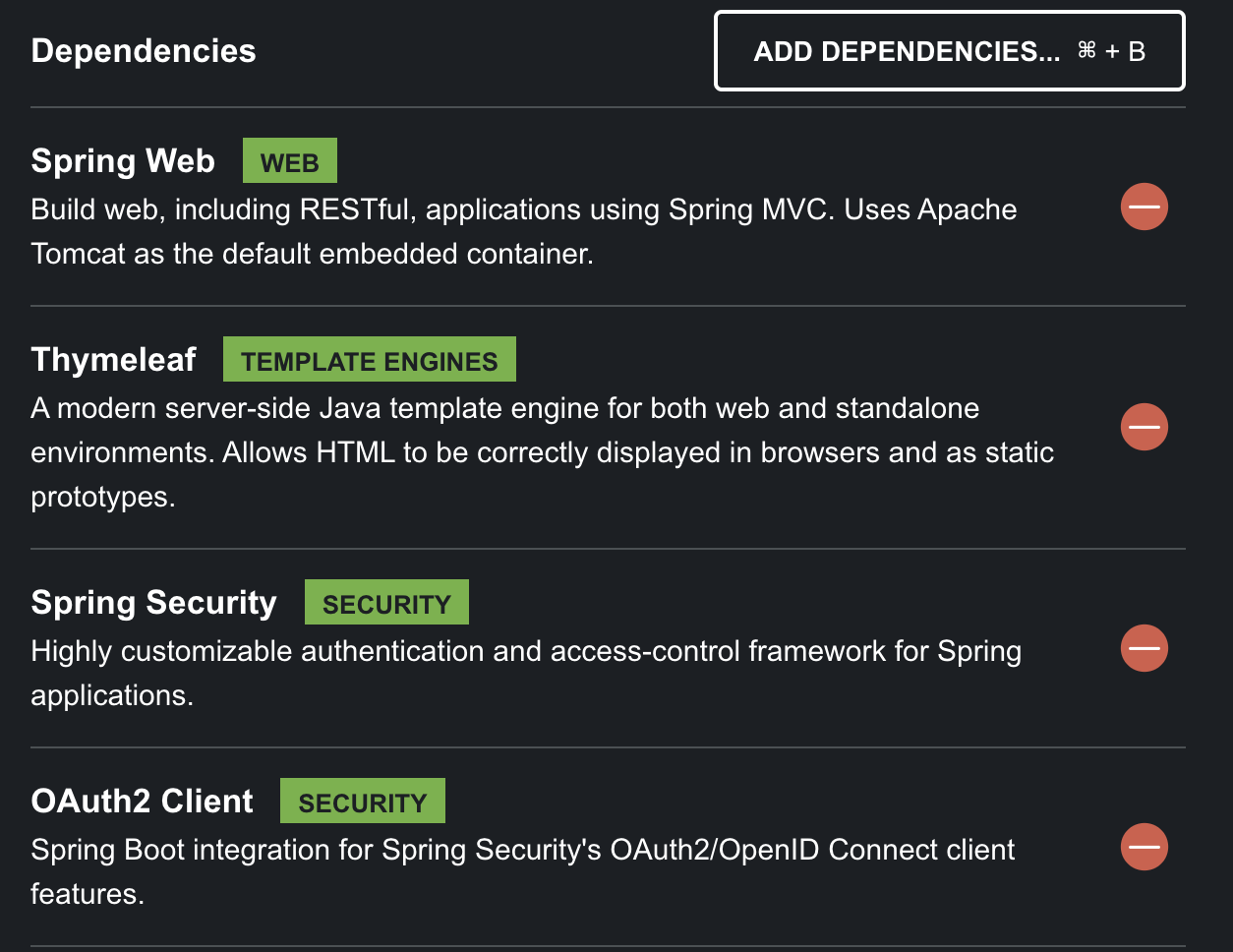Click the red minus next to Spring Web description

1144,207
